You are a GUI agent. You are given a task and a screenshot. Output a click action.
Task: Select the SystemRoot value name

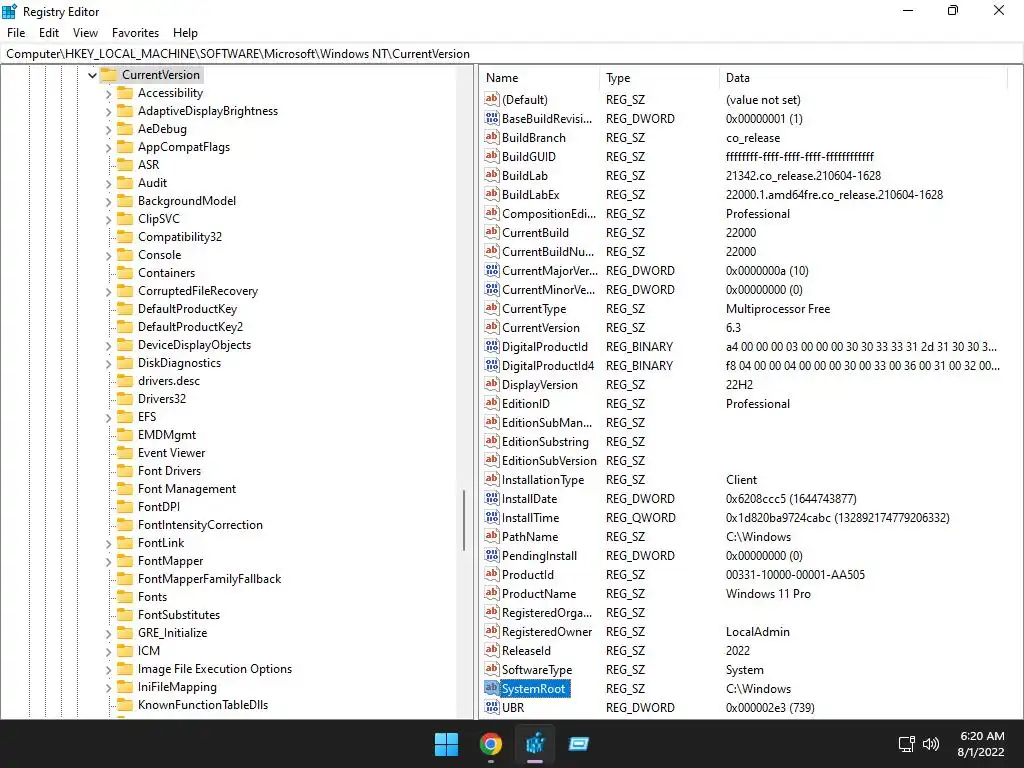pos(535,688)
